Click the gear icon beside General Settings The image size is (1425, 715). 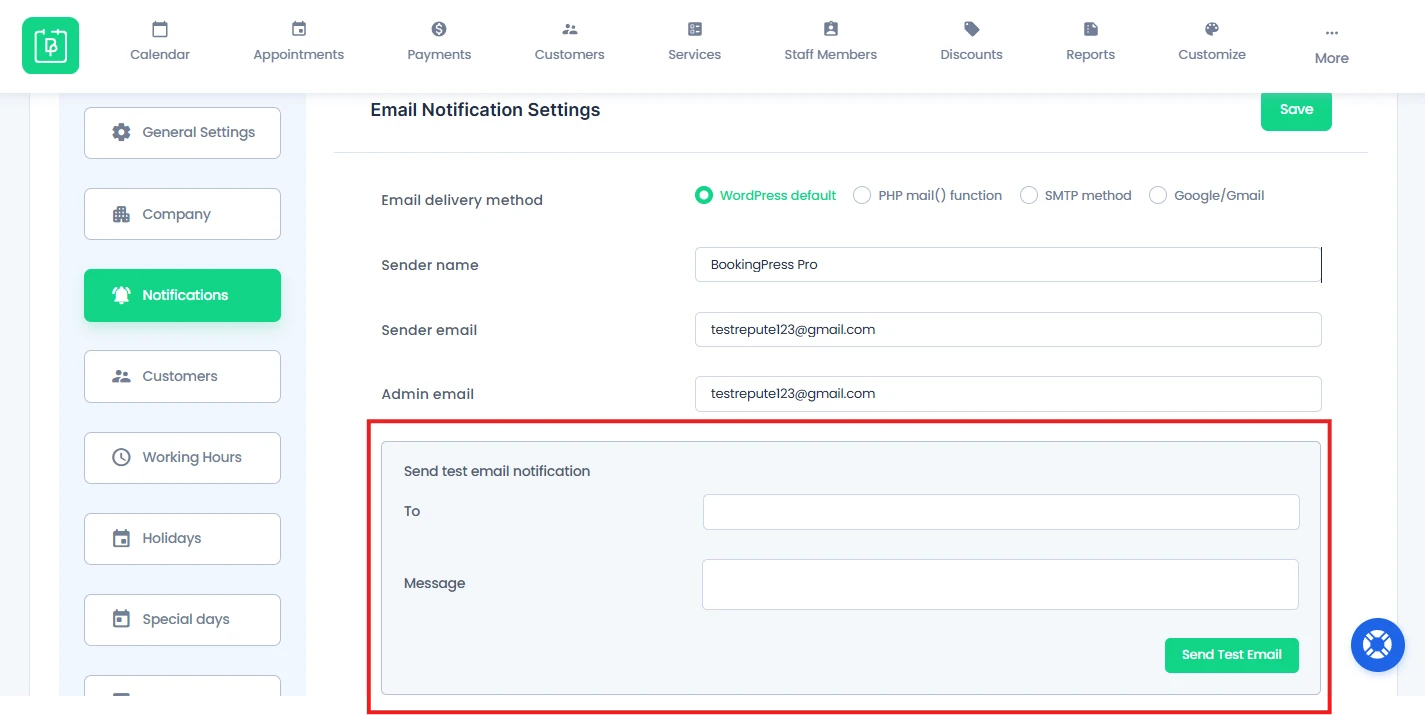point(121,132)
